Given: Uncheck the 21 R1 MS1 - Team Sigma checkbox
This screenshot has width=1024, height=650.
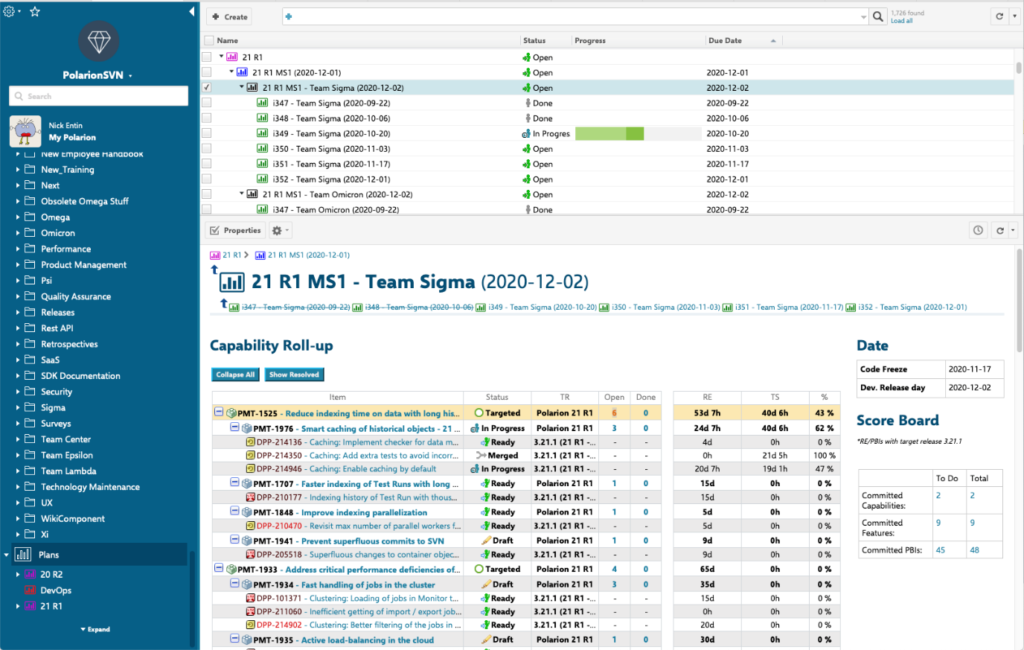Looking at the screenshot, I should (x=207, y=88).
